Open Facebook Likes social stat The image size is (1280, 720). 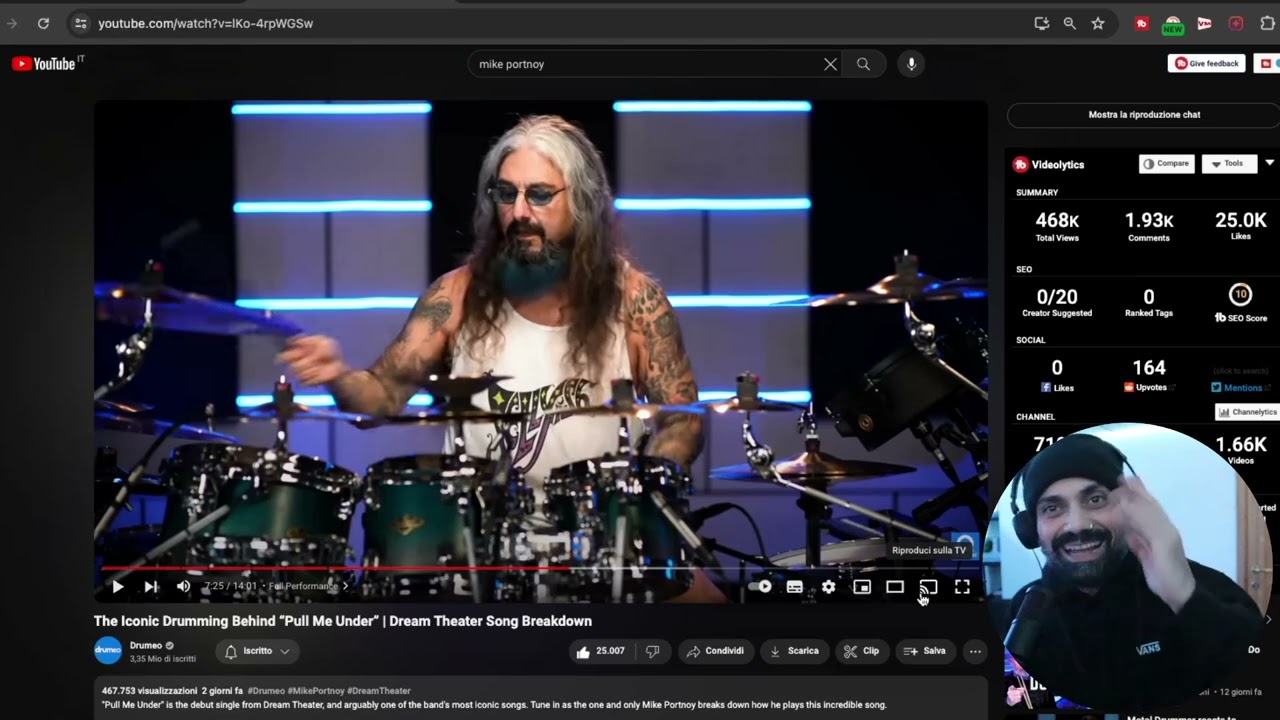pos(1057,375)
